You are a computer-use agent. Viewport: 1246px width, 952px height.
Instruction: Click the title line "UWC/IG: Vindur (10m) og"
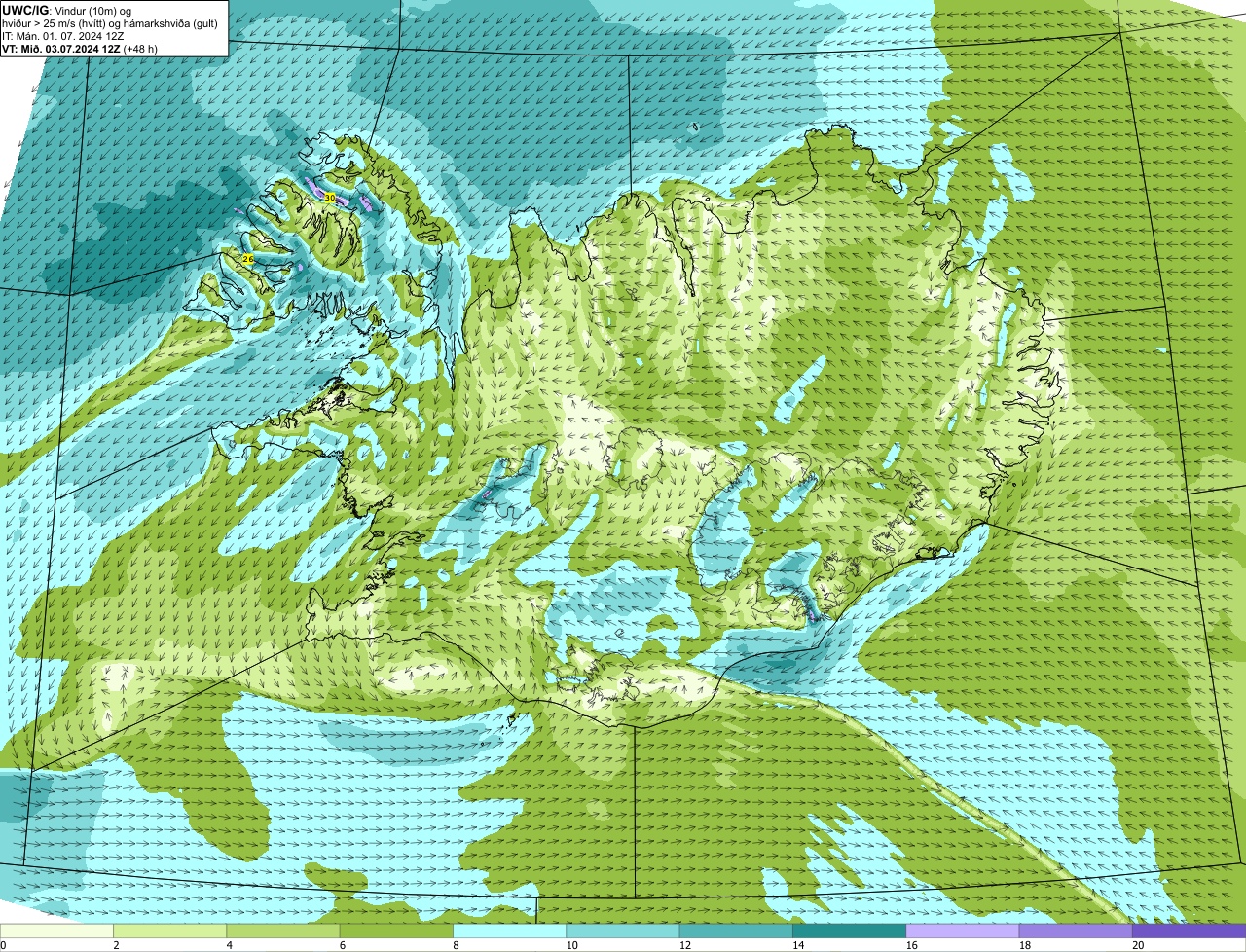67,10
